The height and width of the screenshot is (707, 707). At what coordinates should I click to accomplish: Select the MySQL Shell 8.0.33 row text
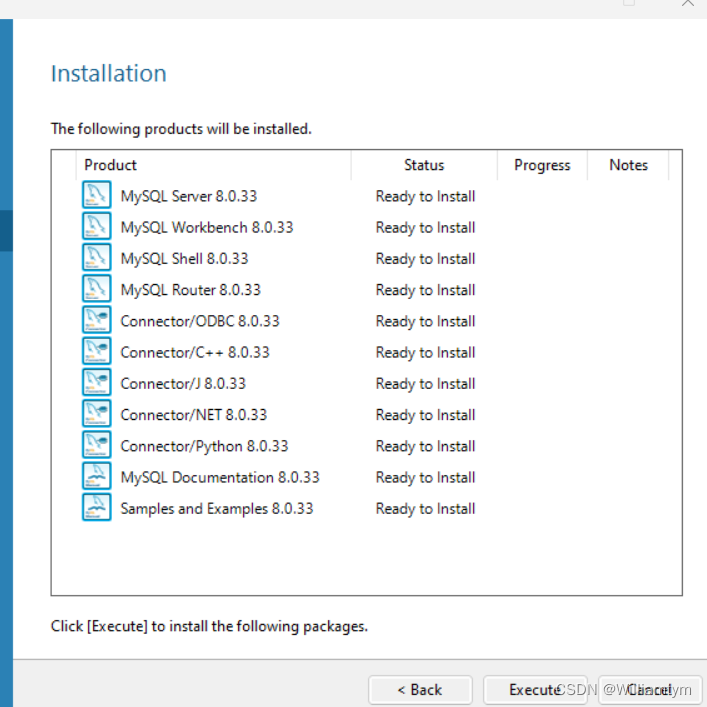pos(184,258)
